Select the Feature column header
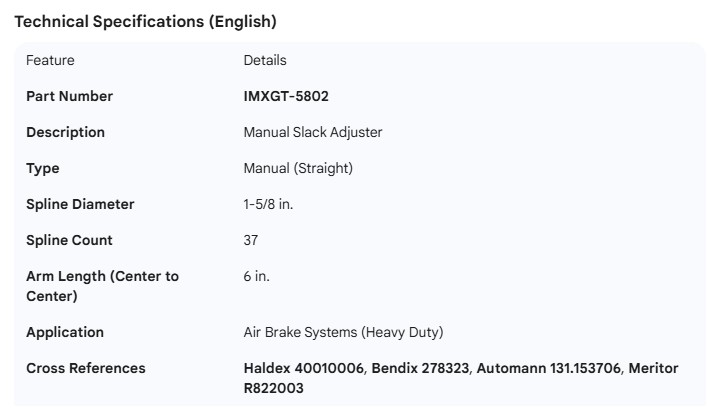Image resolution: width=708 pixels, height=409 pixels. [50, 60]
